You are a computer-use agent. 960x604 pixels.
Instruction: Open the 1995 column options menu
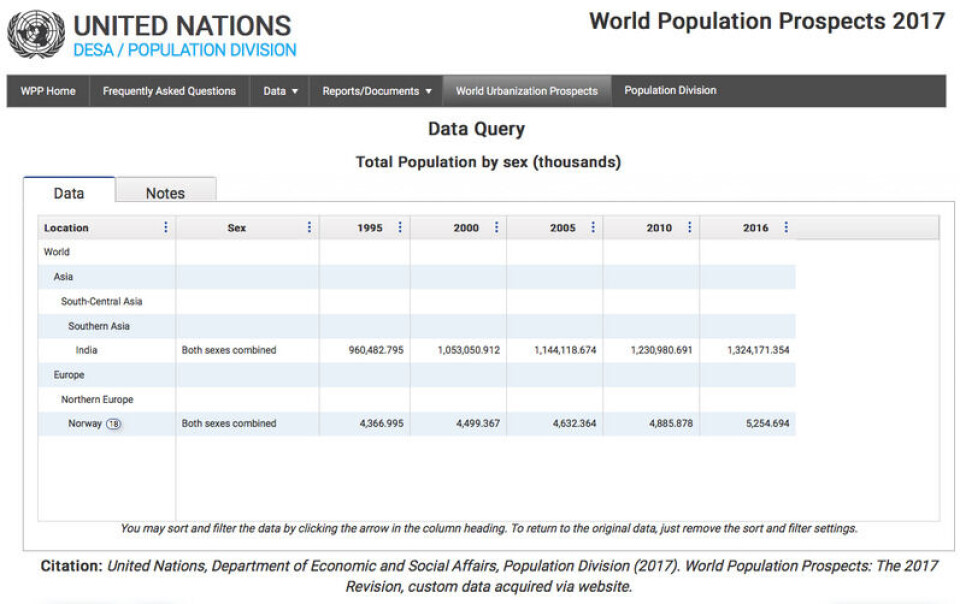(400, 228)
